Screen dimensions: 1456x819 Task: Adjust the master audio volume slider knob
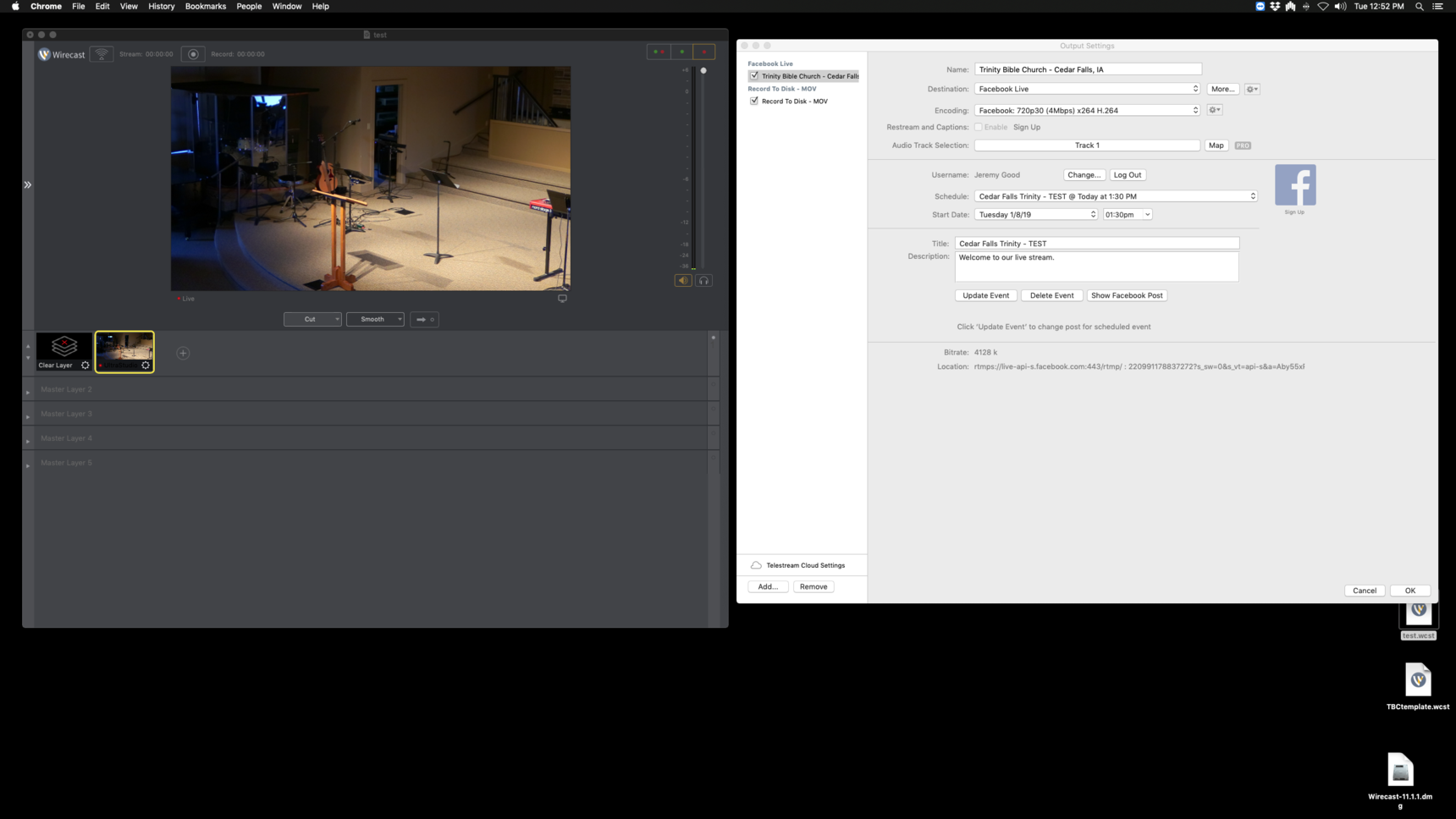(703, 71)
